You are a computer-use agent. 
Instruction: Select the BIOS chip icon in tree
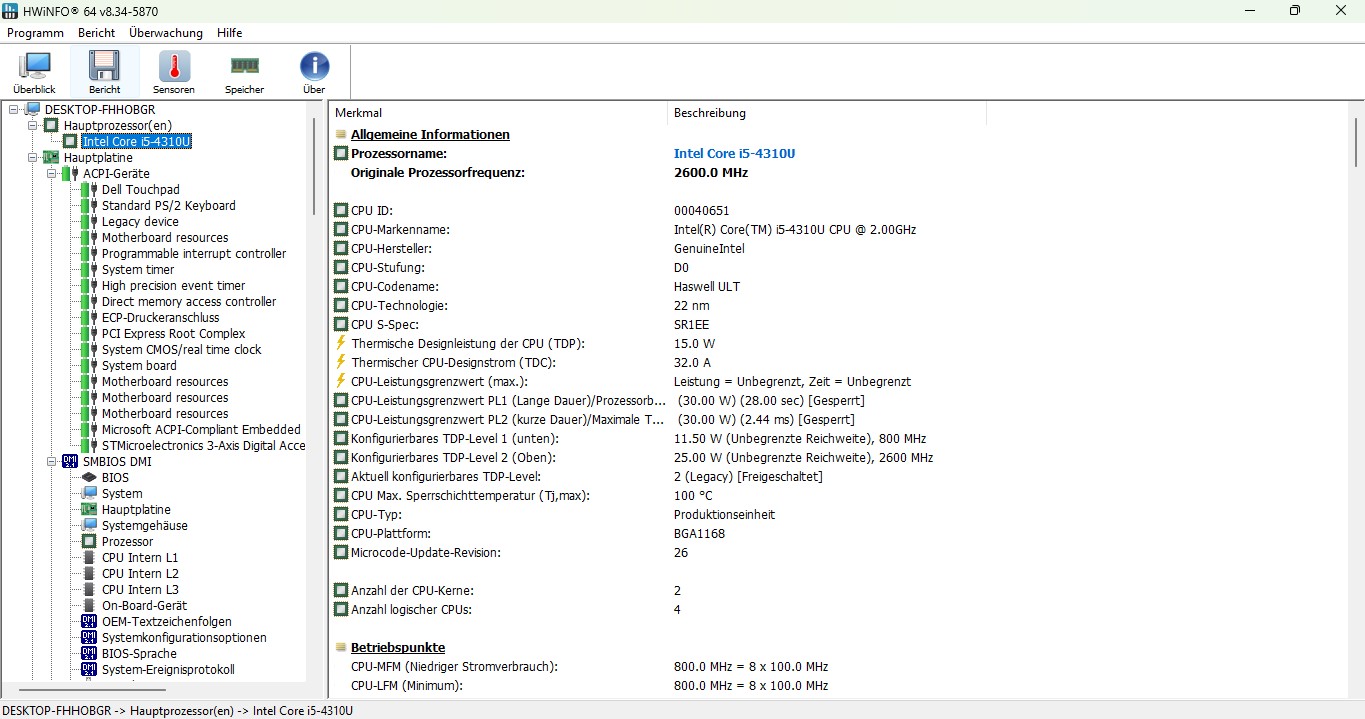[x=90, y=478]
